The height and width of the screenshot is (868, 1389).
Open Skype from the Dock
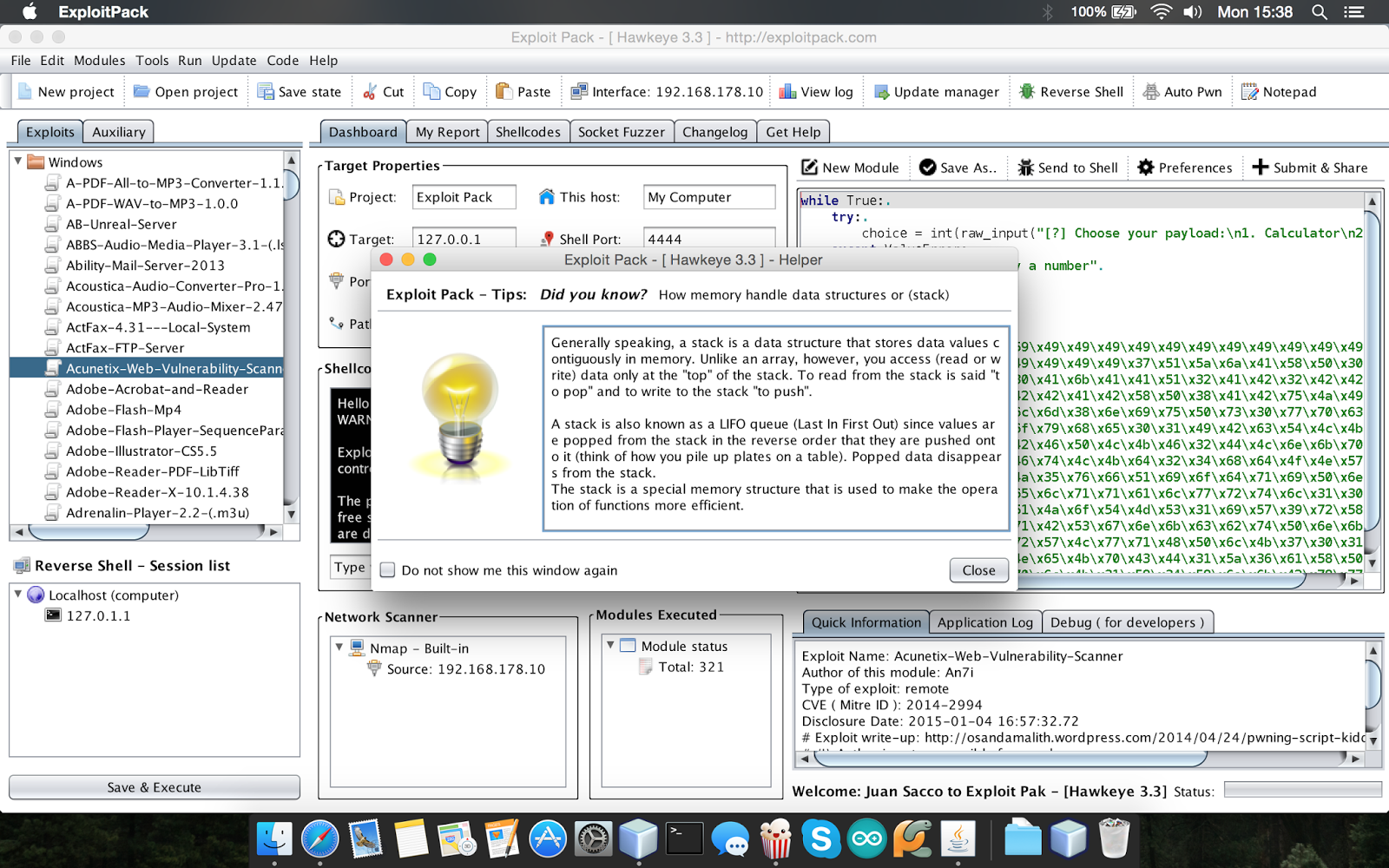click(820, 838)
